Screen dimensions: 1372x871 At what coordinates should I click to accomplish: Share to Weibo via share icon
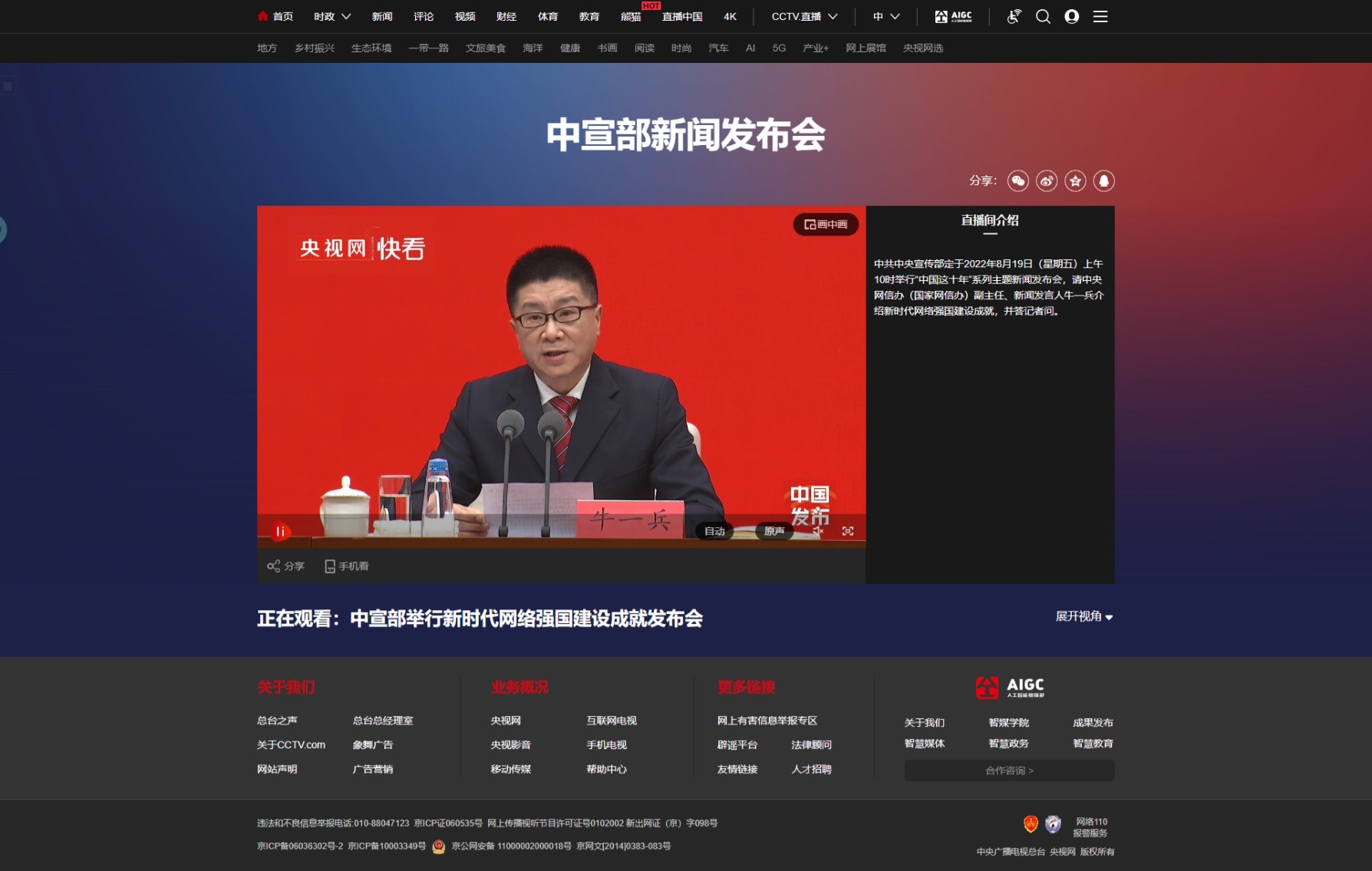1047,181
